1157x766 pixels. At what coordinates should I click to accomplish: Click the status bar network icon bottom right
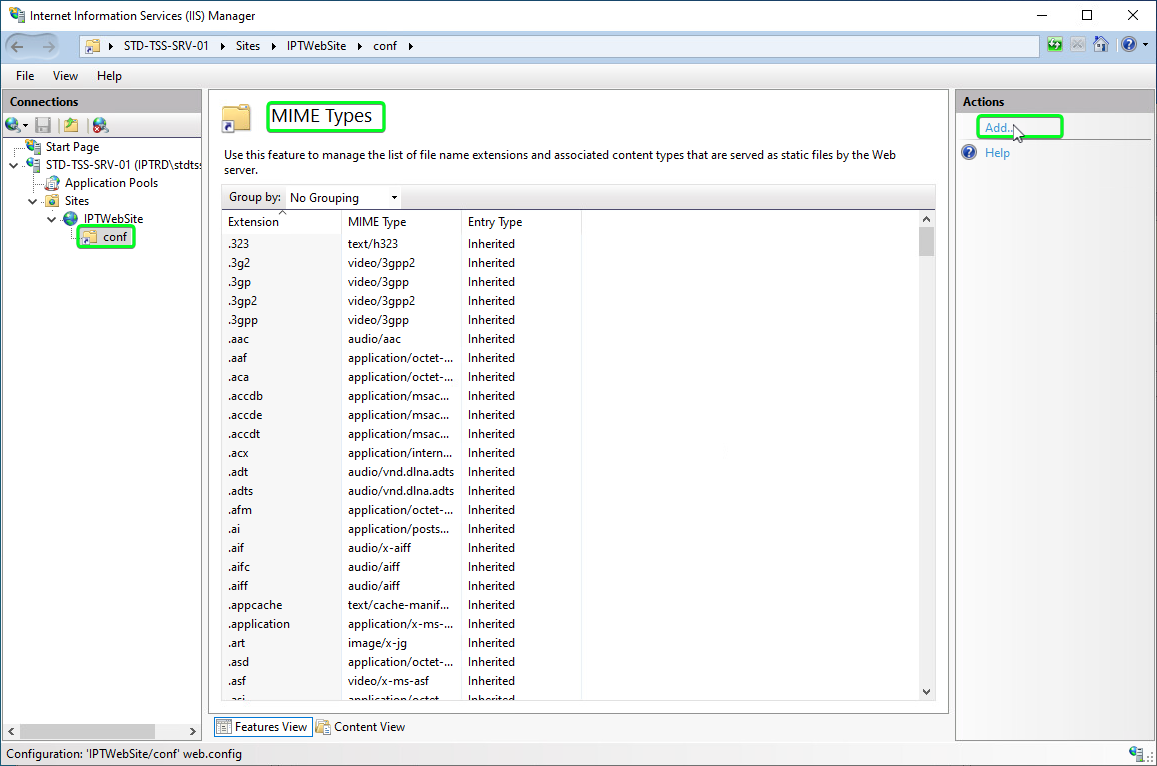pyautogui.click(x=1136, y=753)
